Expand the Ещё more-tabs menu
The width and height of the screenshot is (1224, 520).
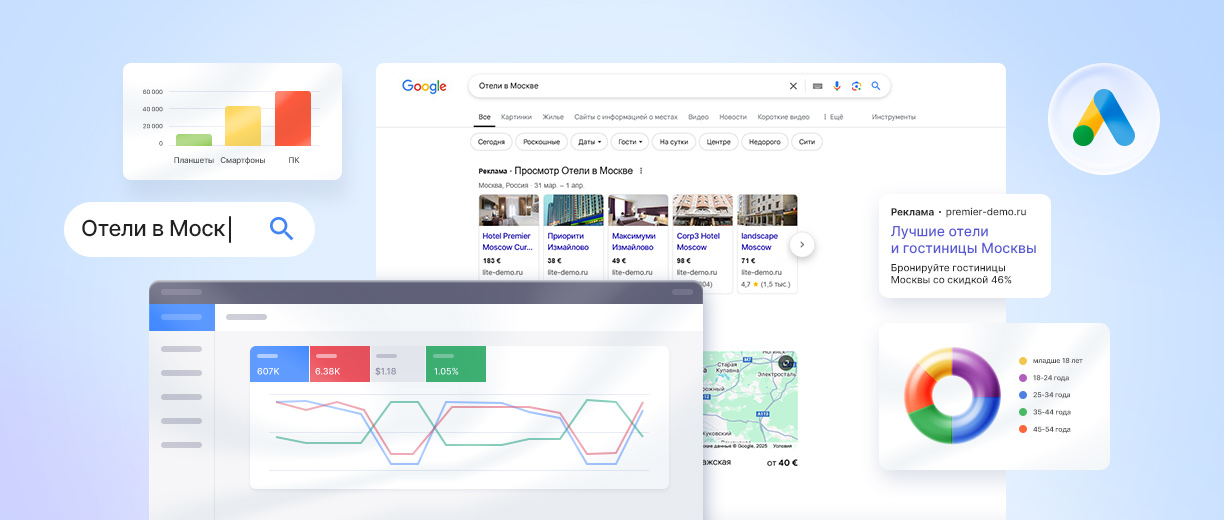coord(833,117)
